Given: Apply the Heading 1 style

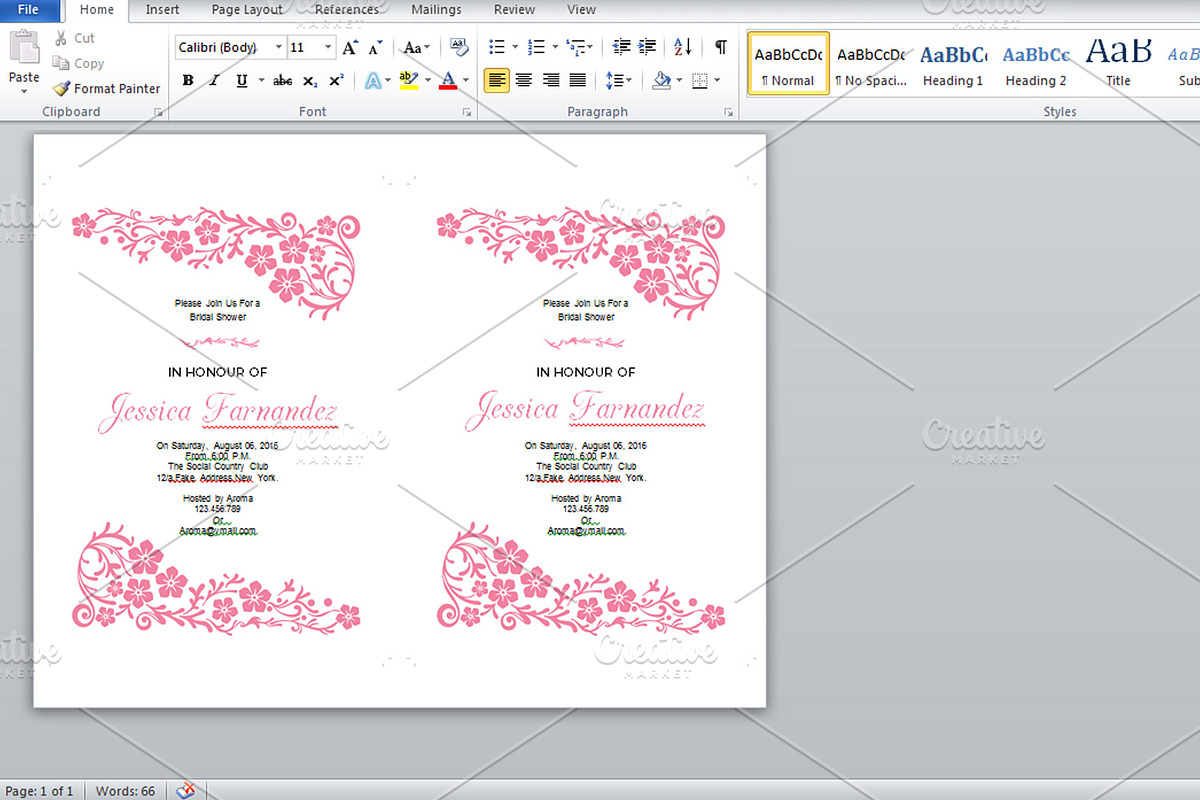Looking at the screenshot, I should (x=953, y=63).
